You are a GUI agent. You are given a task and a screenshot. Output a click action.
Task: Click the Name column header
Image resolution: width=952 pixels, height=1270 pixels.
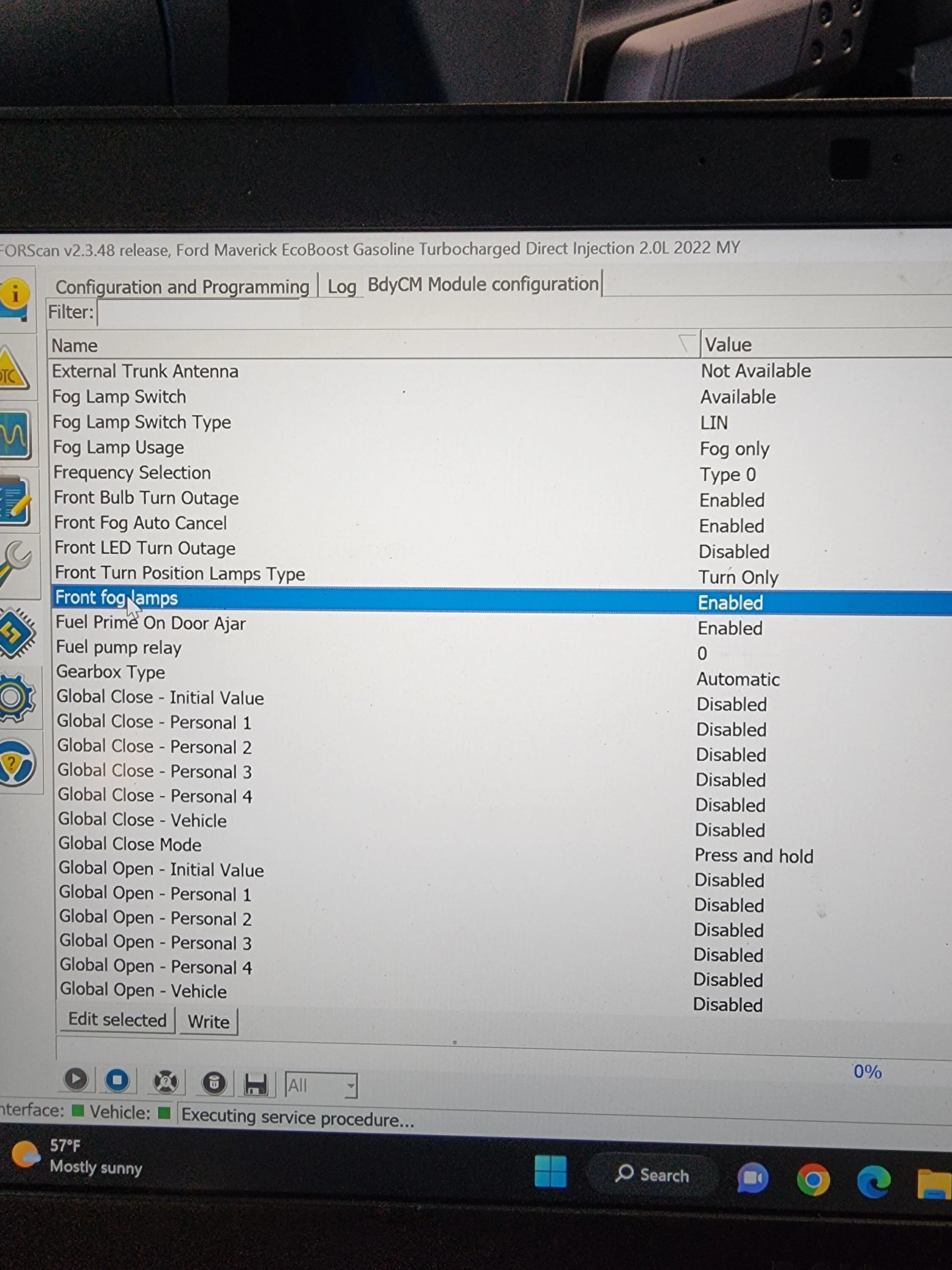373,345
